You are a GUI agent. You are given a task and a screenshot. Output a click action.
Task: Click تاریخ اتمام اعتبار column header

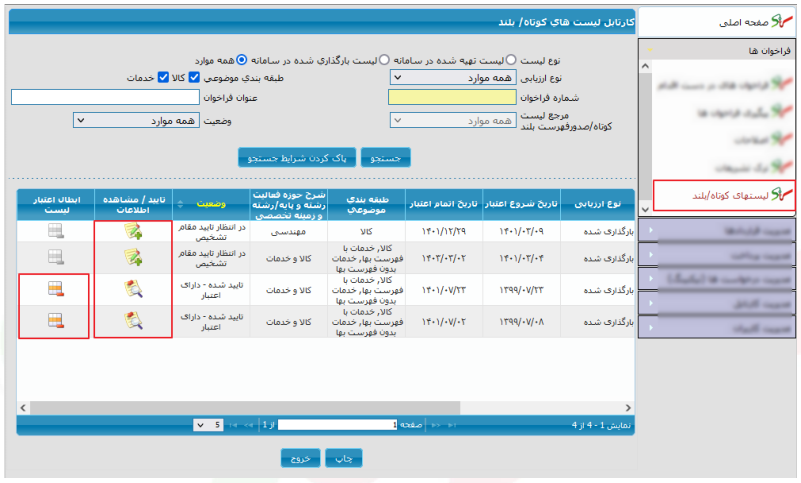(x=443, y=204)
